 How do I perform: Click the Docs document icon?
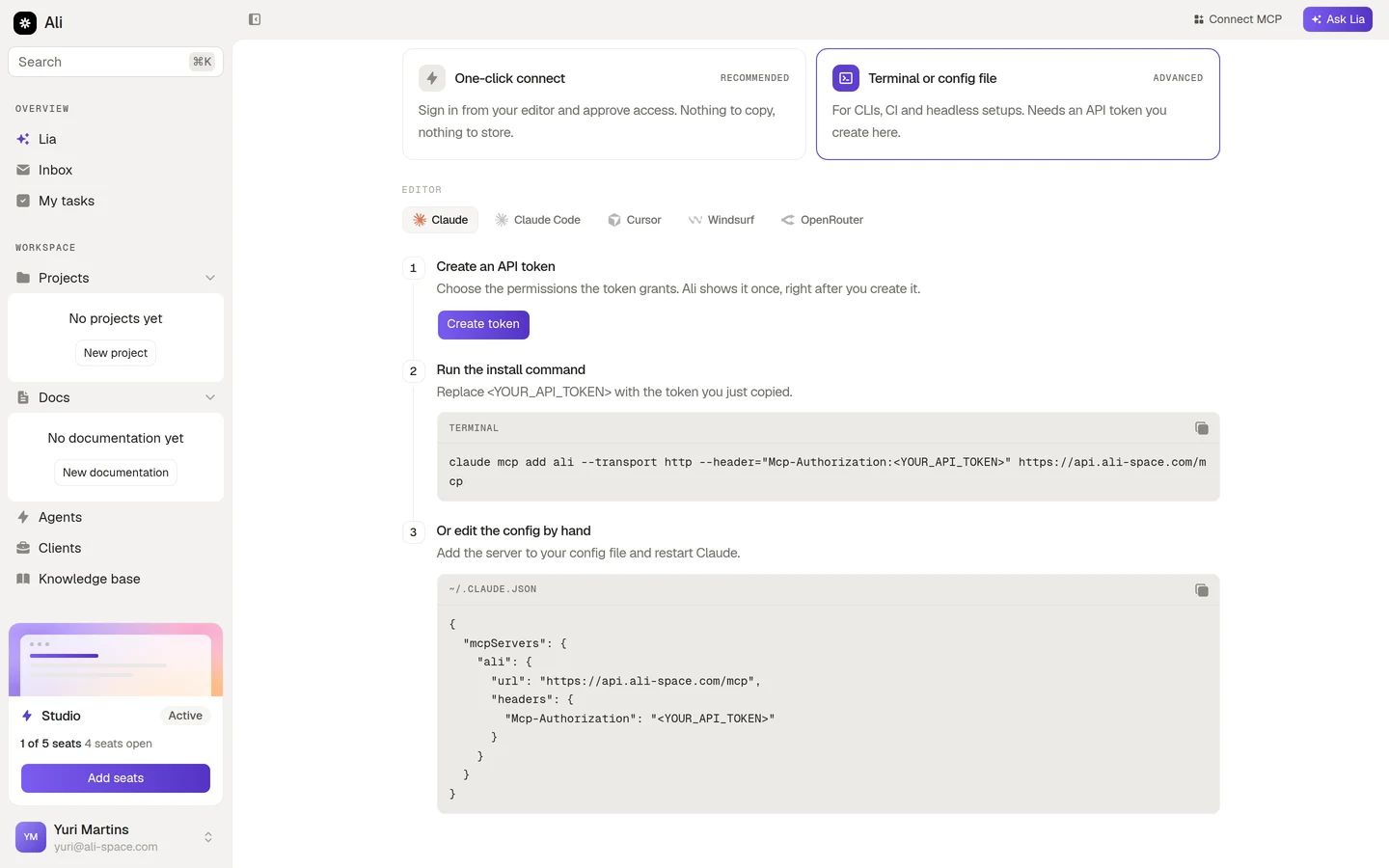(23, 397)
